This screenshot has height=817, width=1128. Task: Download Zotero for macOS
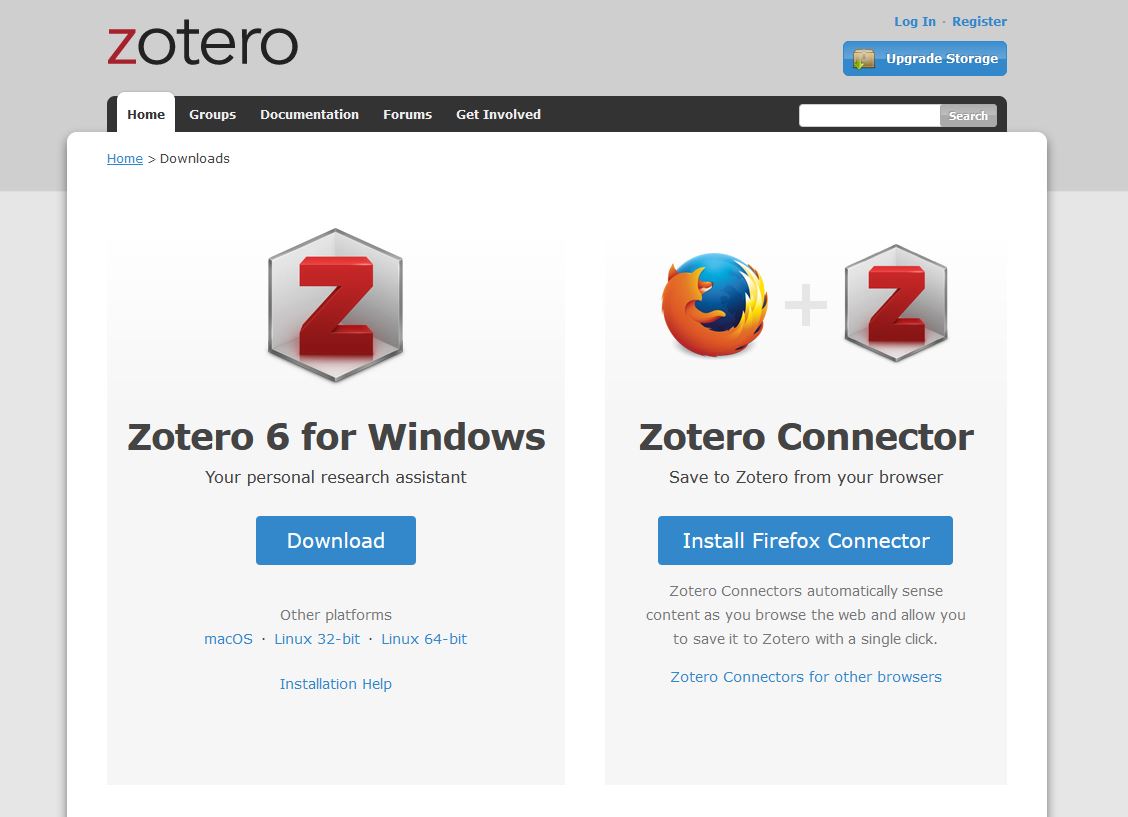228,638
